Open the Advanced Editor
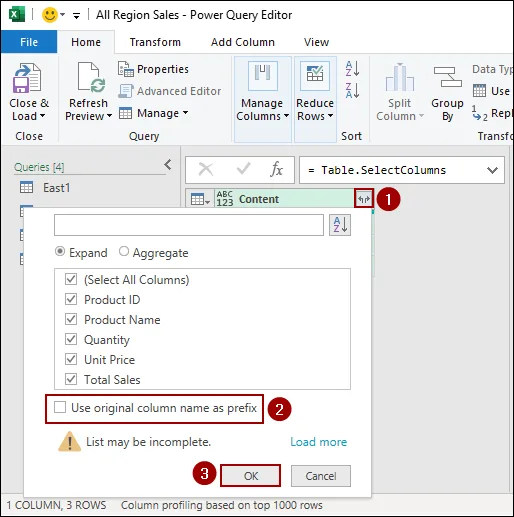The width and height of the screenshot is (514, 517). pos(169,91)
